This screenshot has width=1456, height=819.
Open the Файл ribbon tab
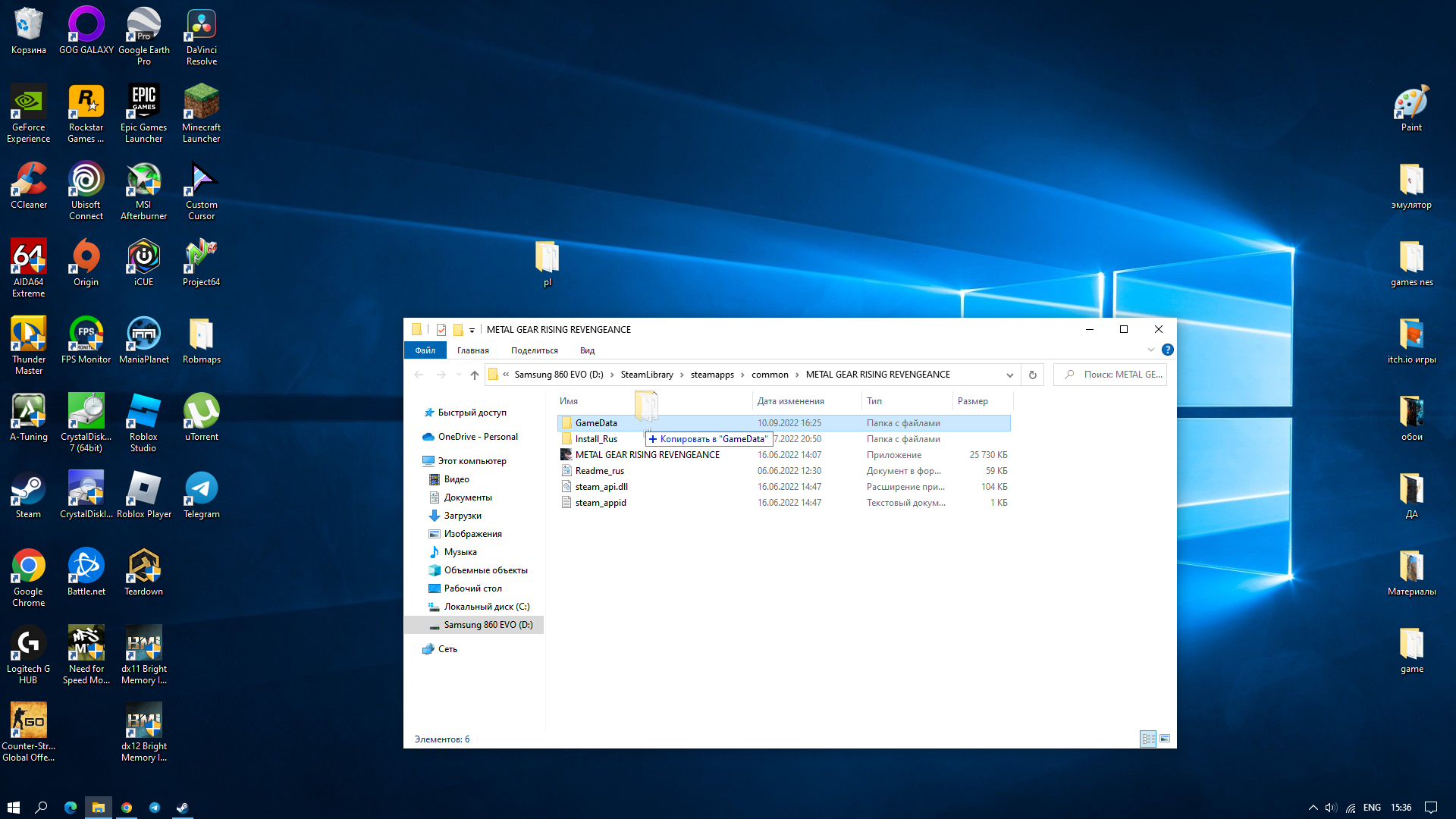[x=425, y=350]
